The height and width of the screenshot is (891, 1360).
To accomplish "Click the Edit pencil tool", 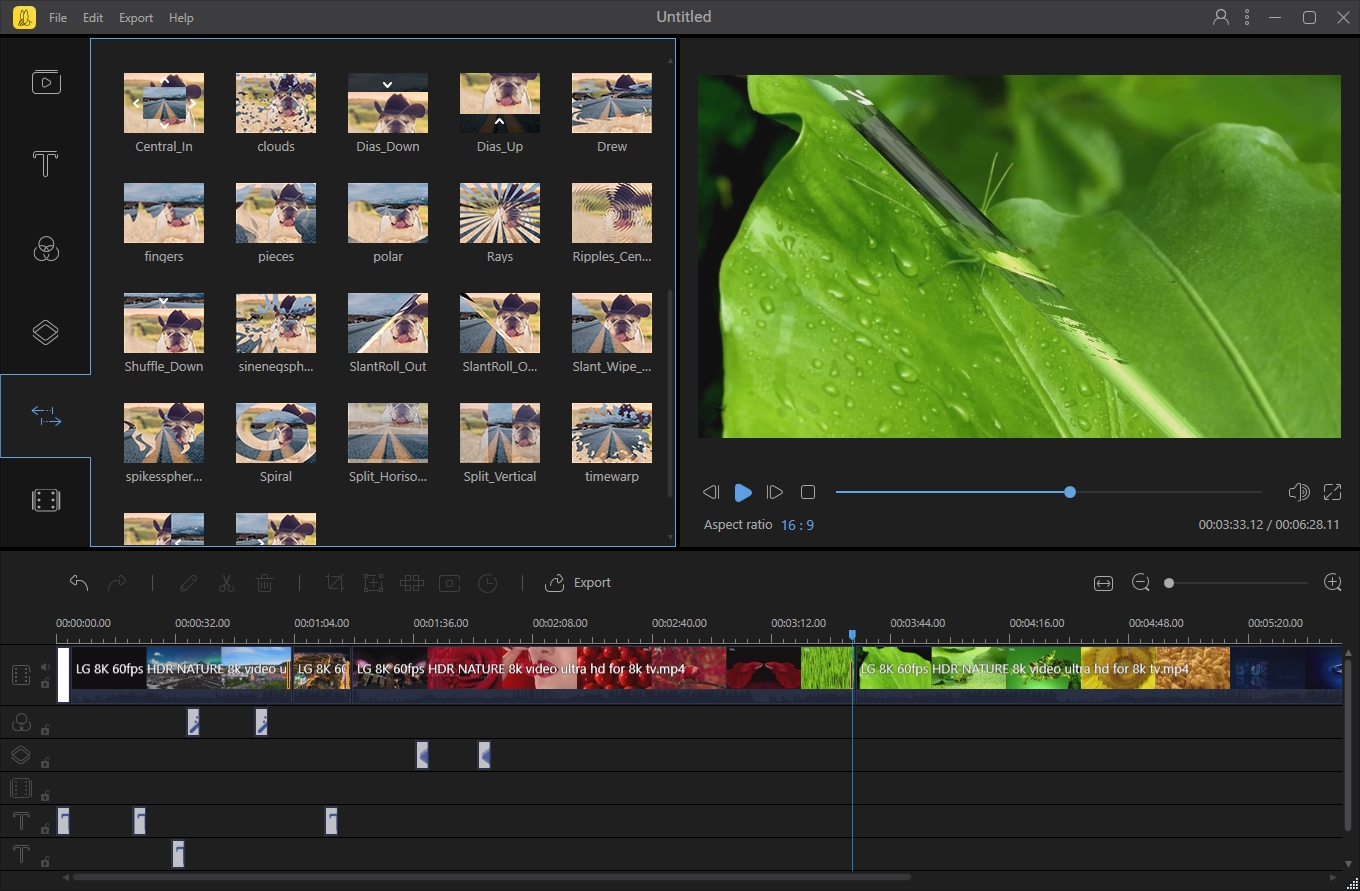I will (188, 583).
